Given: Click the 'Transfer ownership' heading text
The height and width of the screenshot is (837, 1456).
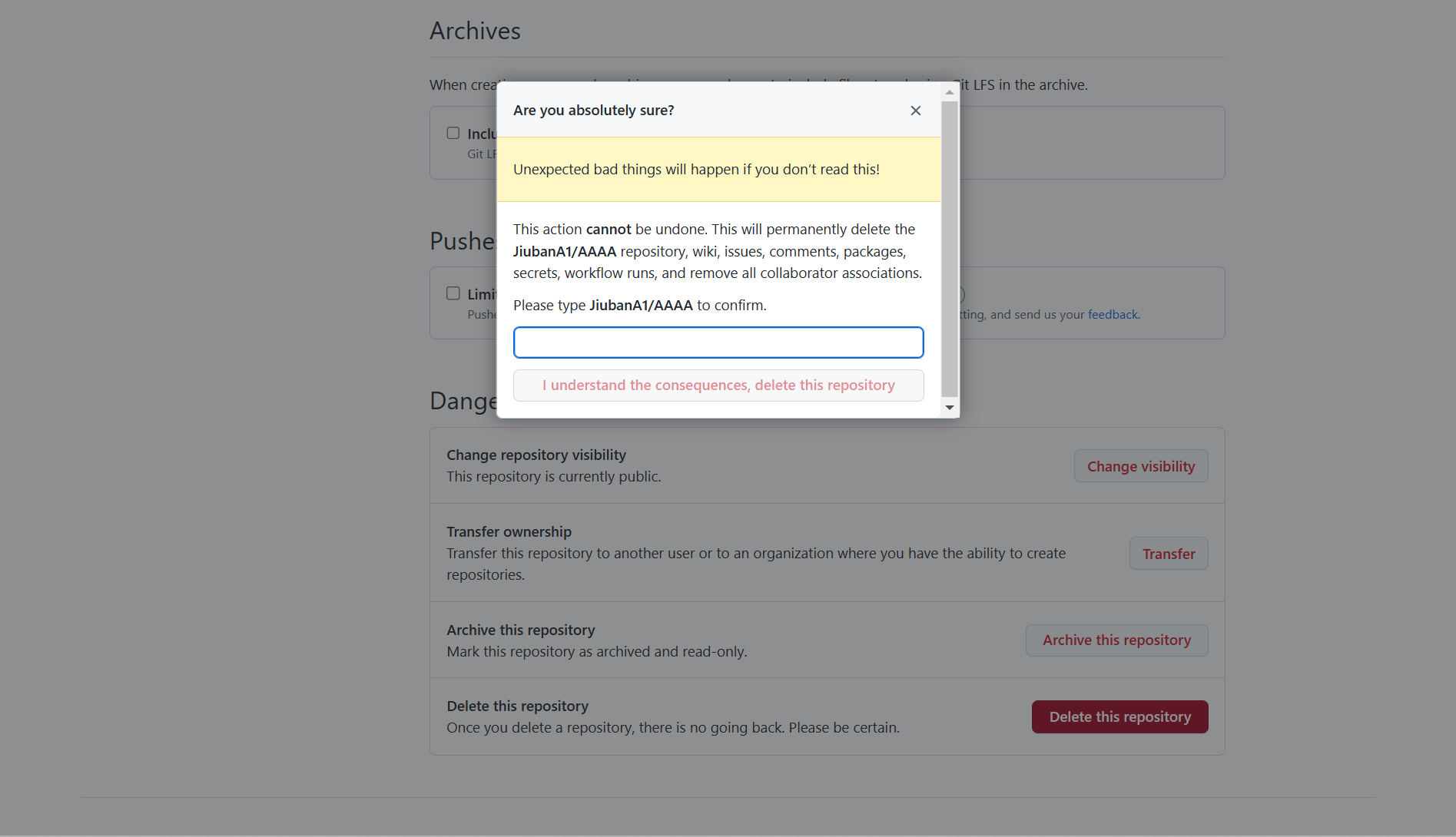Looking at the screenshot, I should [509, 532].
